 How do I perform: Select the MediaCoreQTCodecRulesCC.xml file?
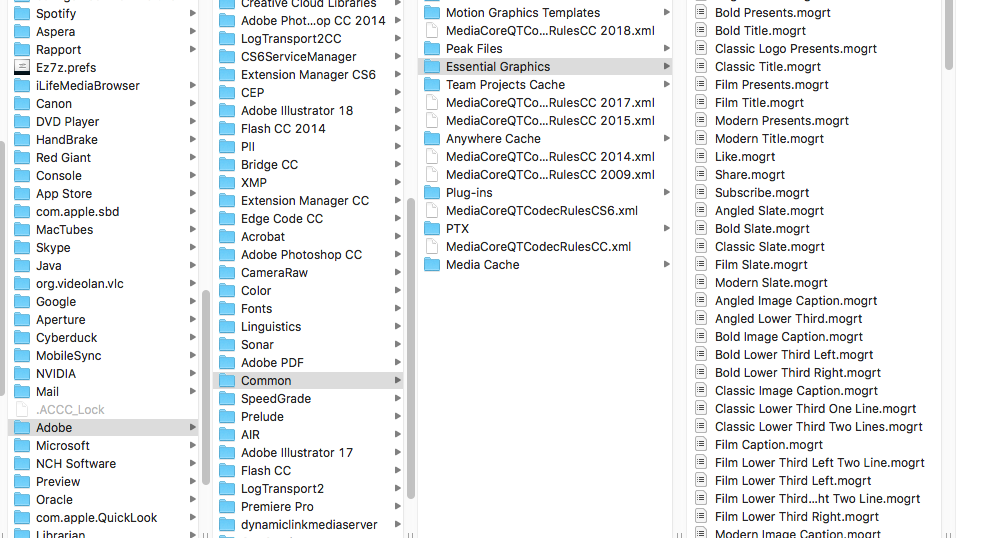(x=545, y=247)
